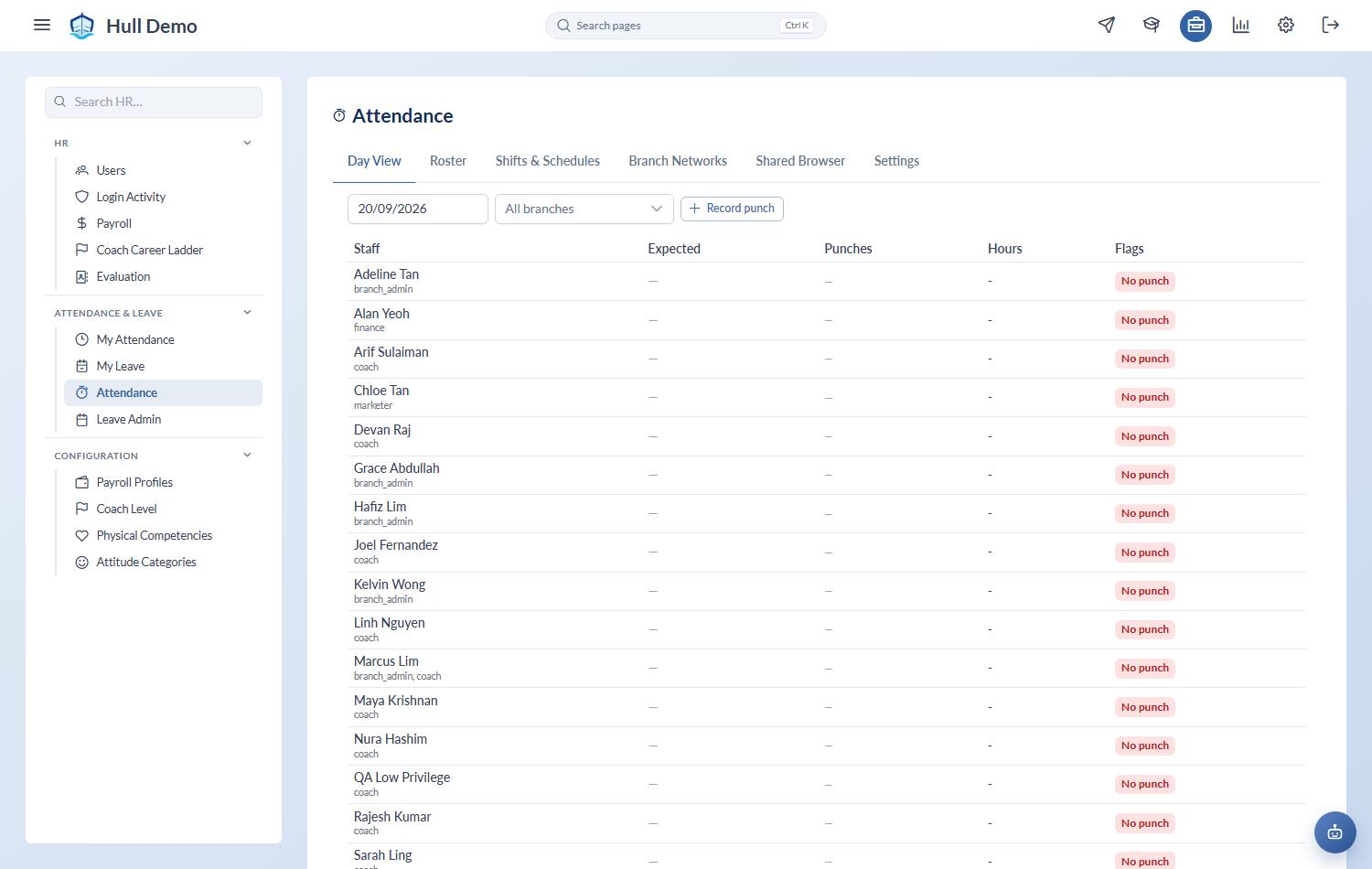This screenshot has width=1372, height=869.
Task: Click the My Leave calendar icon
Action: pyautogui.click(x=81, y=366)
